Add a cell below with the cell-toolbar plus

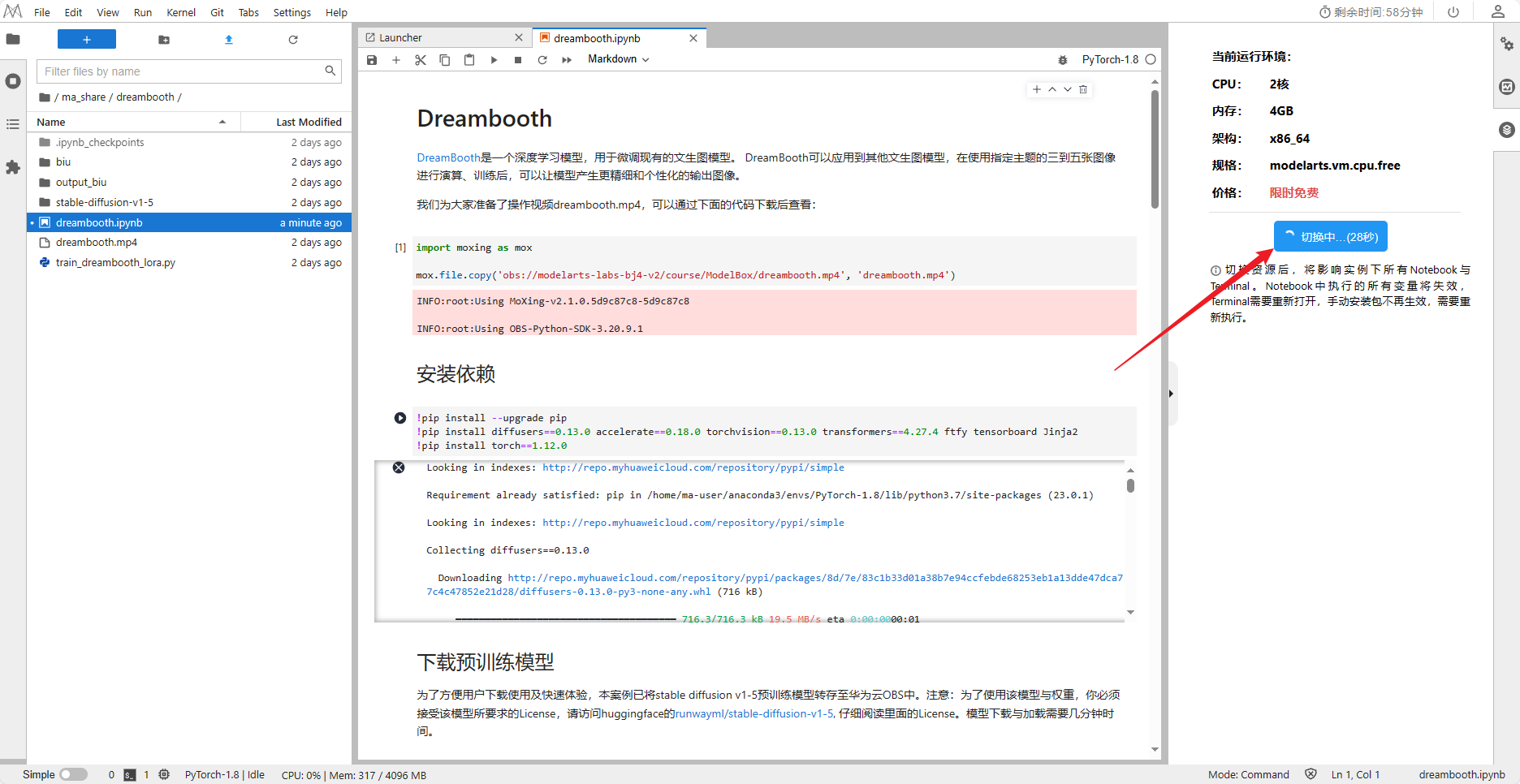(x=1037, y=89)
